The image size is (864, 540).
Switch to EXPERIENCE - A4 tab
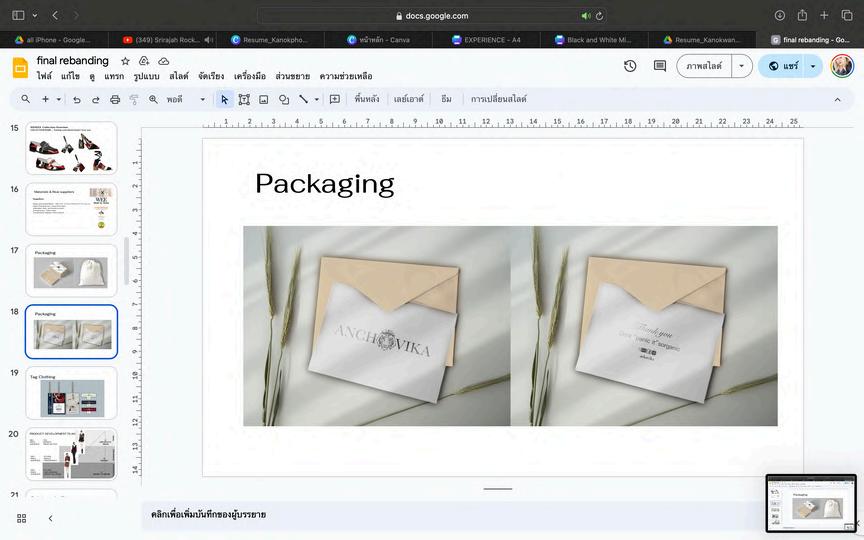486,40
